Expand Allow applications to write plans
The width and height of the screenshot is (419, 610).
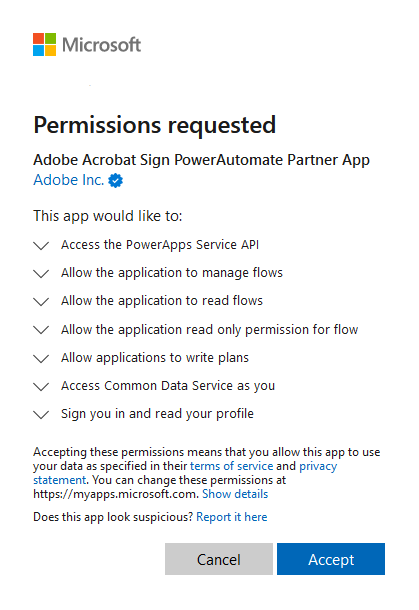click(41, 358)
